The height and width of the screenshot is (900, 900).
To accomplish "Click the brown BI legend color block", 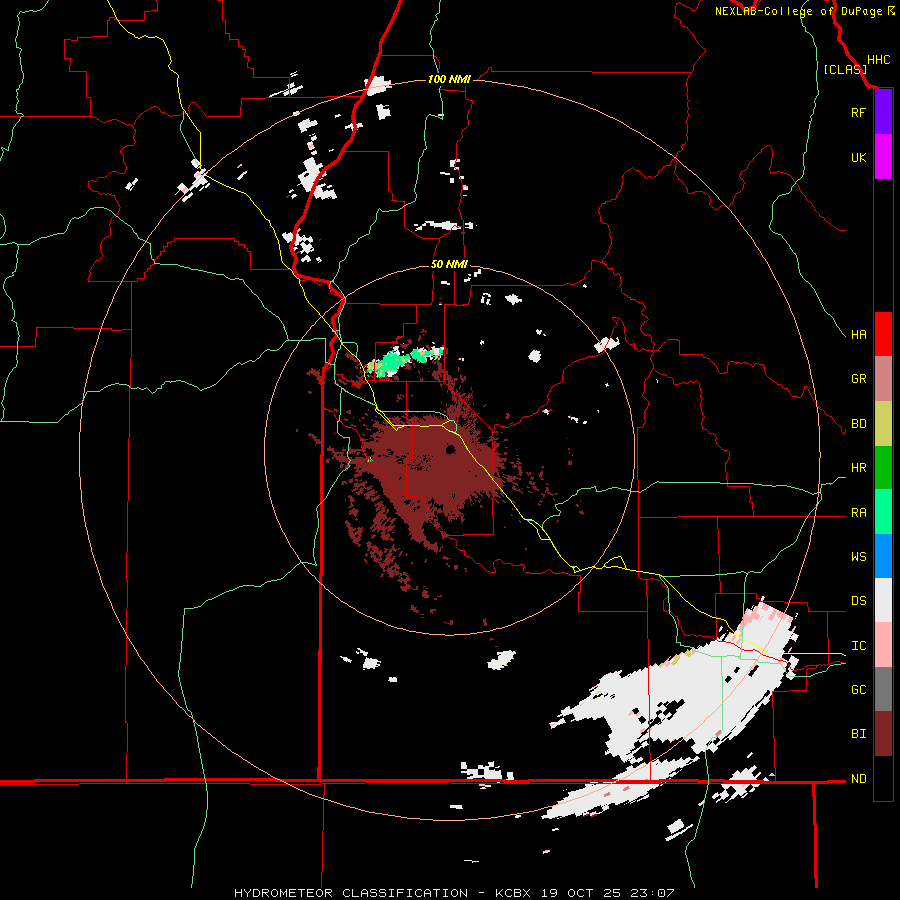I will click(x=883, y=734).
